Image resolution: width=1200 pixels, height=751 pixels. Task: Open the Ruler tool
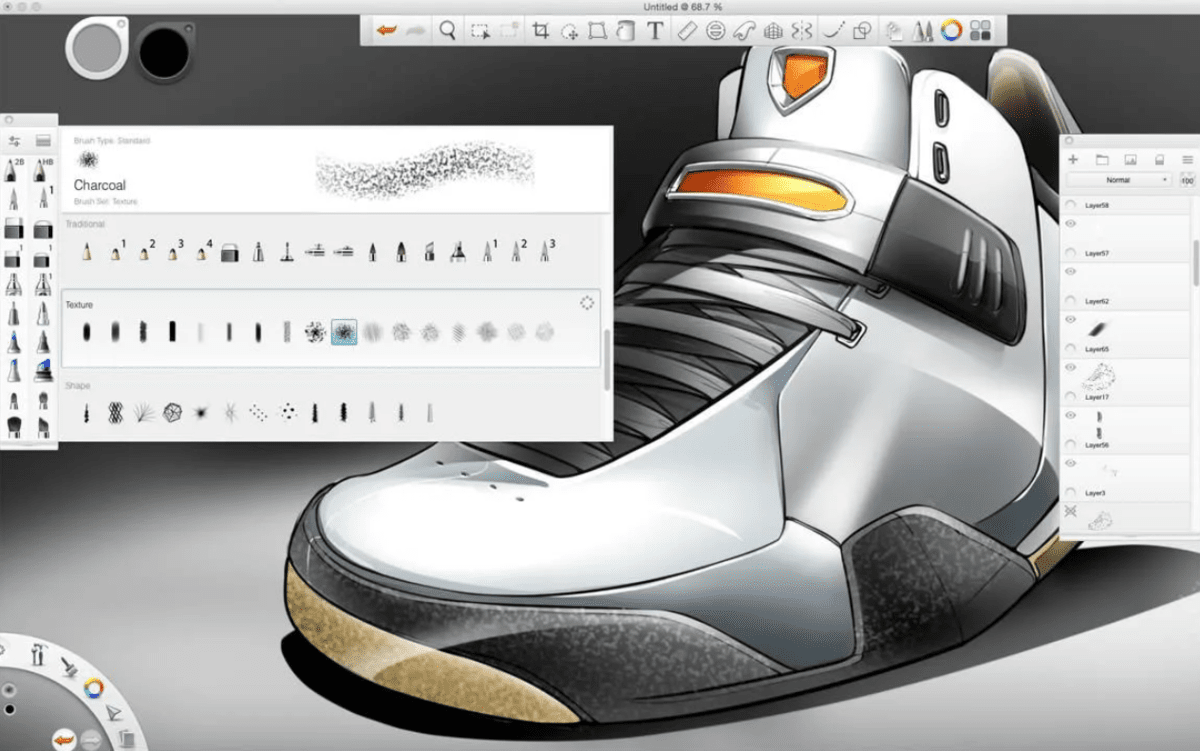click(686, 31)
